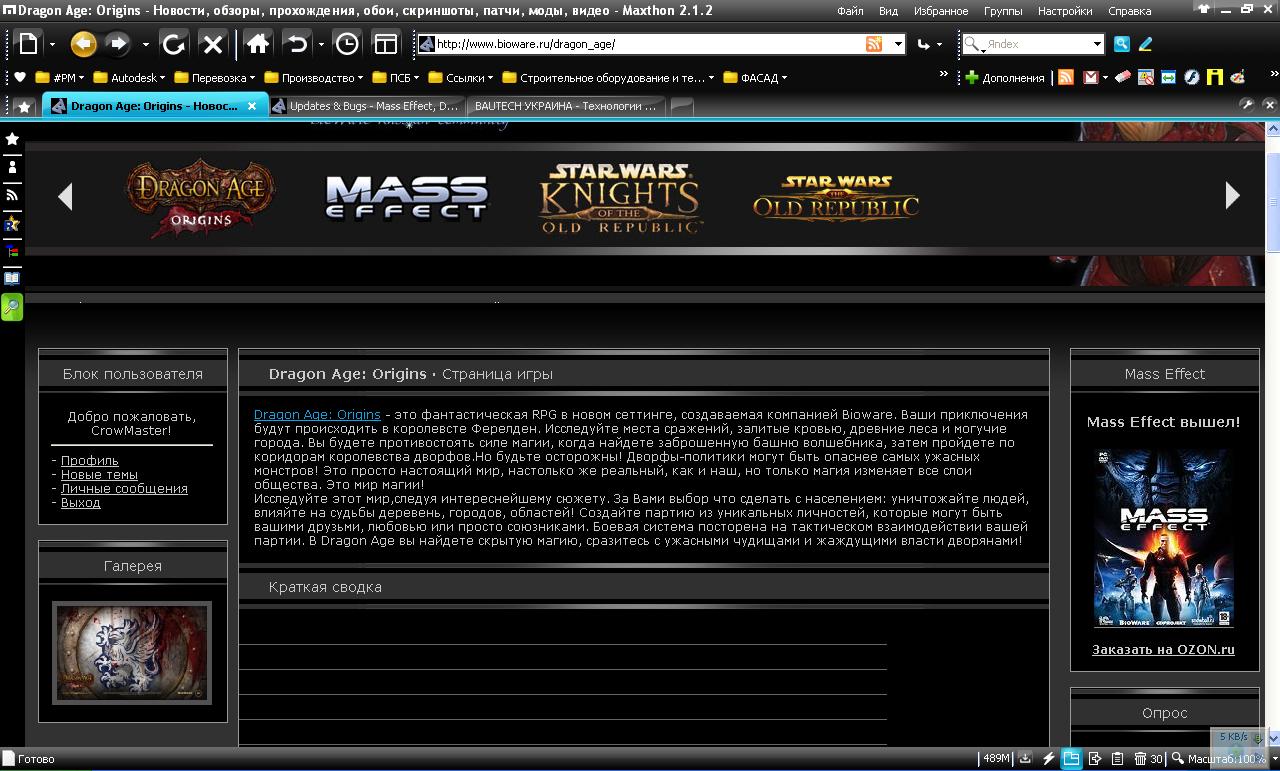Activate the highlighter pencil icon
The height and width of the screenshot is (771, 1280).
tap(1145, 44)
